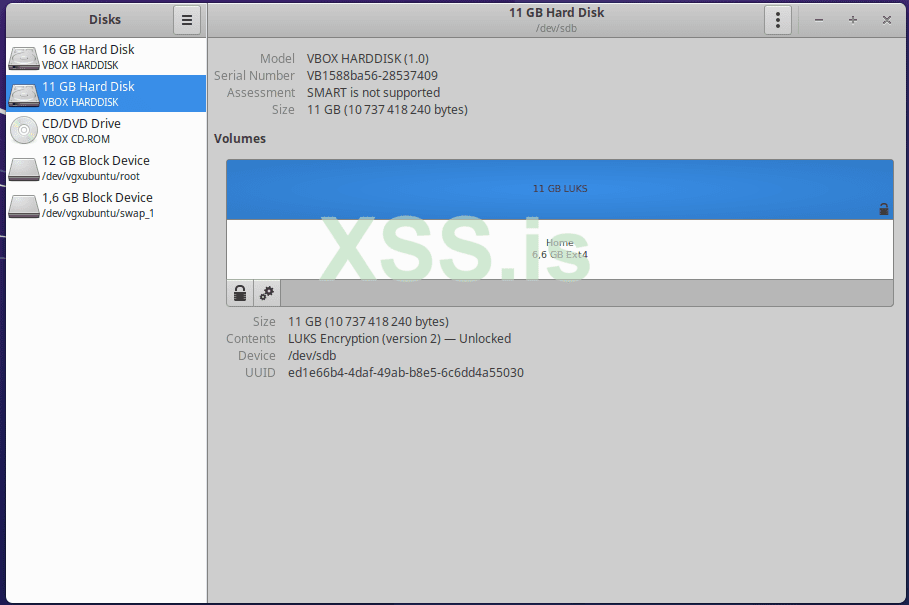Select /dev/vgxubuntu/root block device entry
Viewport: 909px width, 605px height.
pos(106,167)
